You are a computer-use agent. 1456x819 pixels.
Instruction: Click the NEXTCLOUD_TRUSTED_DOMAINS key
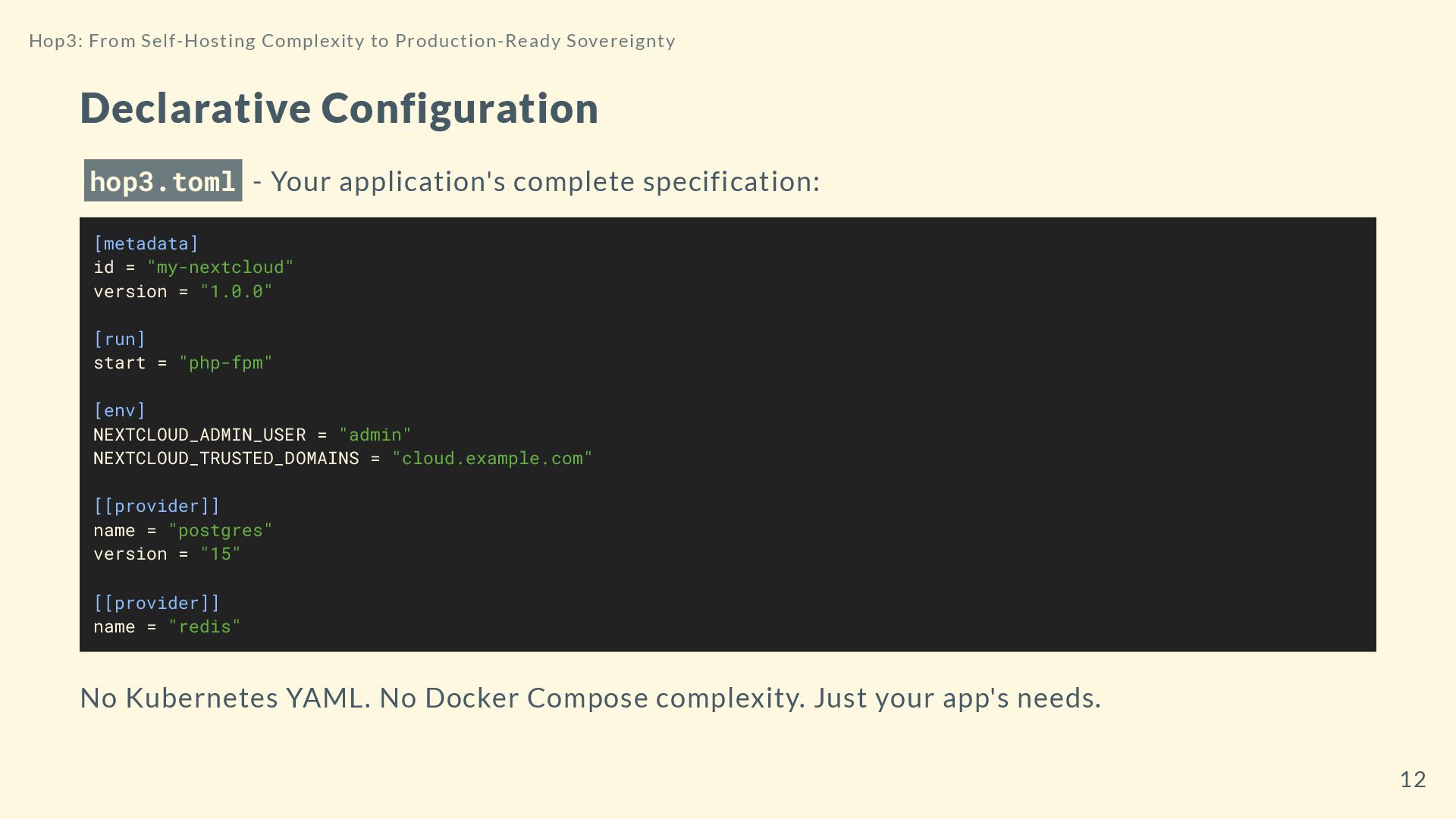(226, 459)
